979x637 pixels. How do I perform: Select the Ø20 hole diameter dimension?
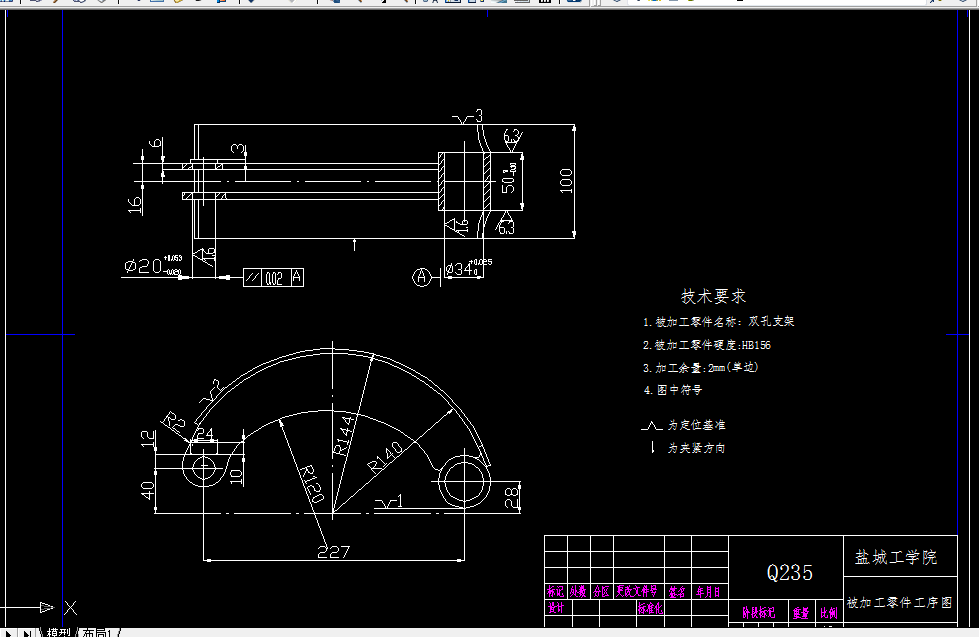pos(152,265)
